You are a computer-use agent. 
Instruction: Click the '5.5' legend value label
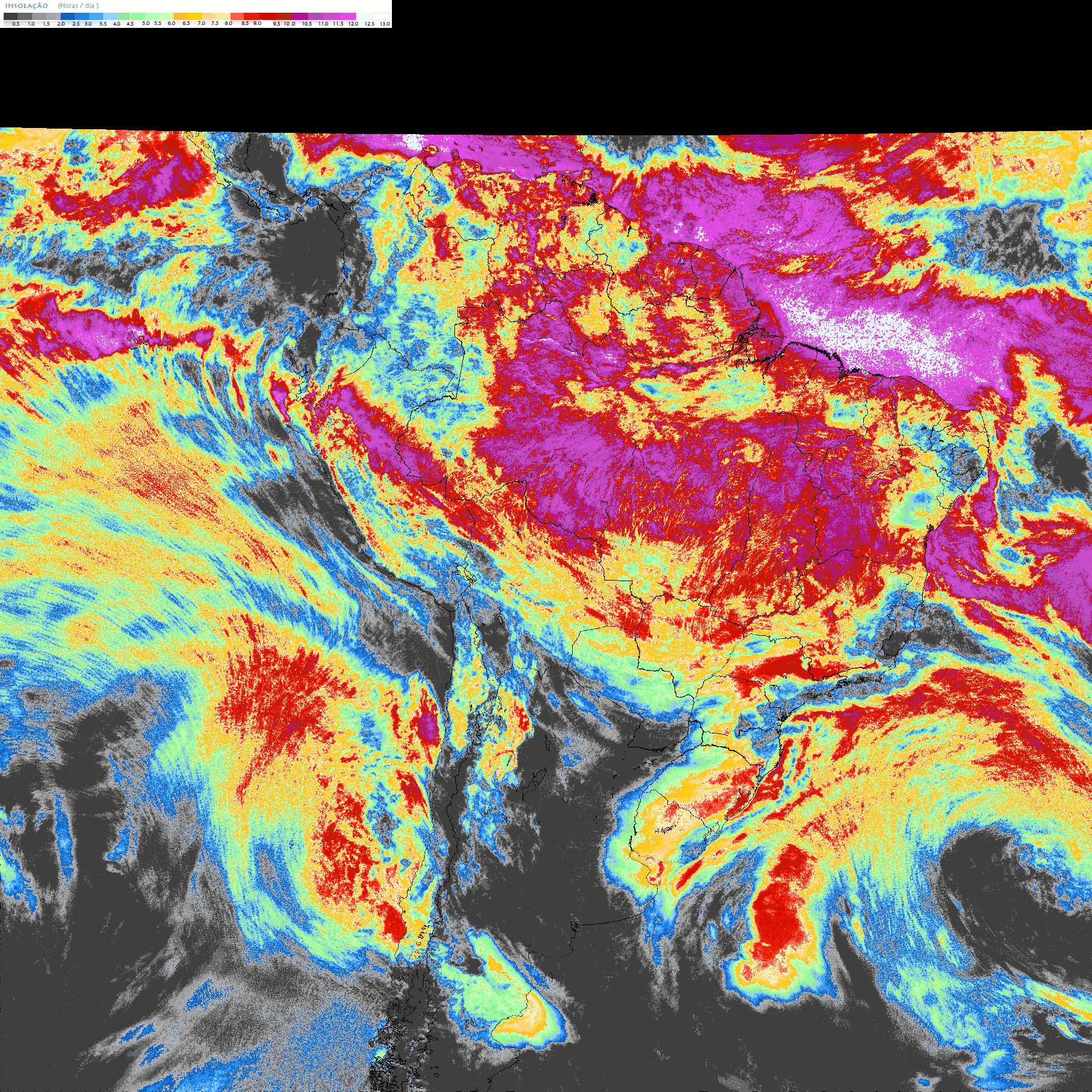[x=158, y=23]
